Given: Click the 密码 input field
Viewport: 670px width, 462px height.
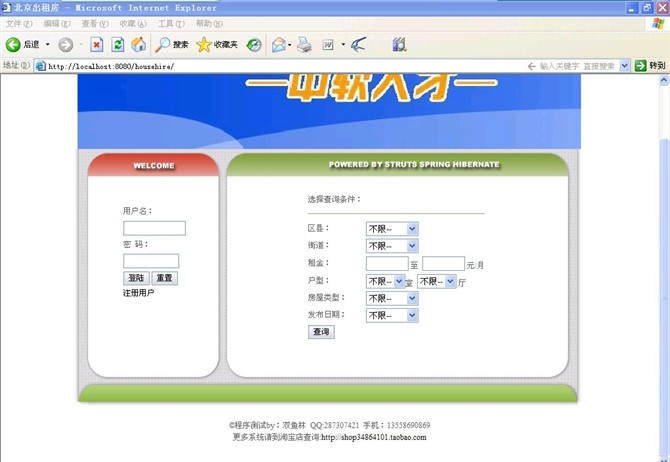Looking at the screenshot, I should pos(151,261).
